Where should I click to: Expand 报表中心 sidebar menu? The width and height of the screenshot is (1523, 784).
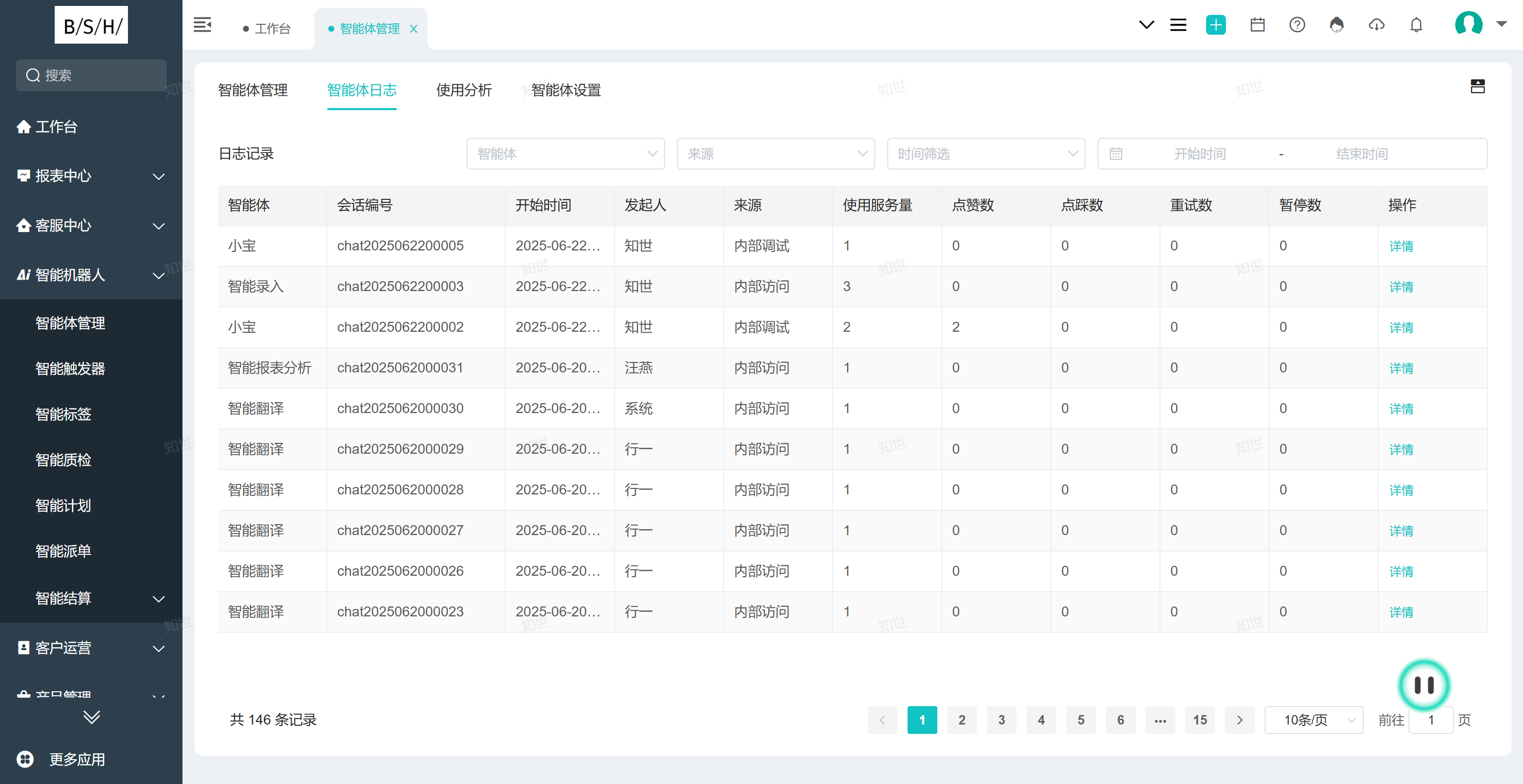91,176
